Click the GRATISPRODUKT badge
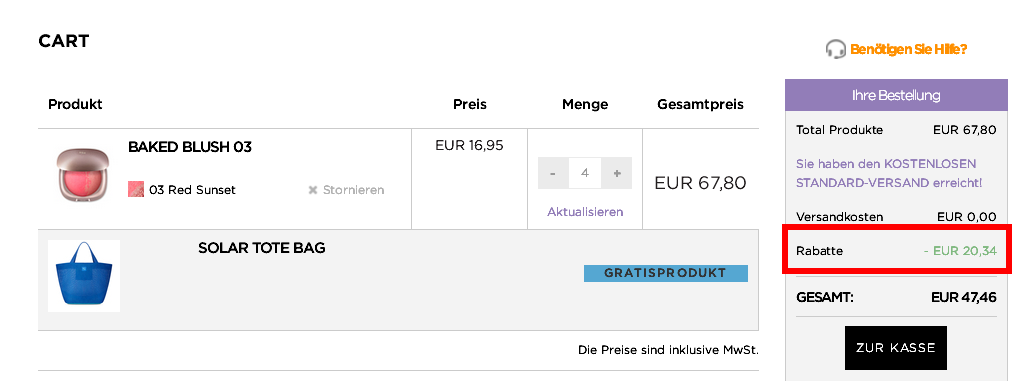 [x=665, y=273]
